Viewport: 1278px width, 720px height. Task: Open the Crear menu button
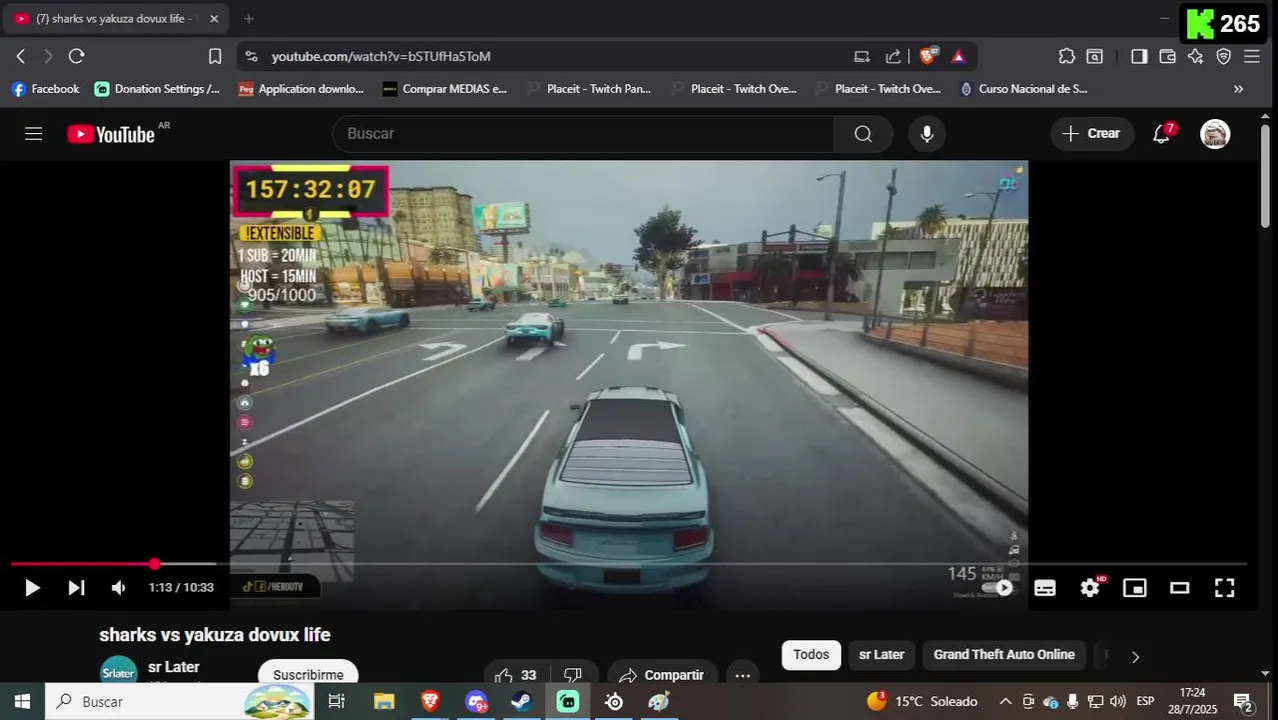(x=1092, y=134)
